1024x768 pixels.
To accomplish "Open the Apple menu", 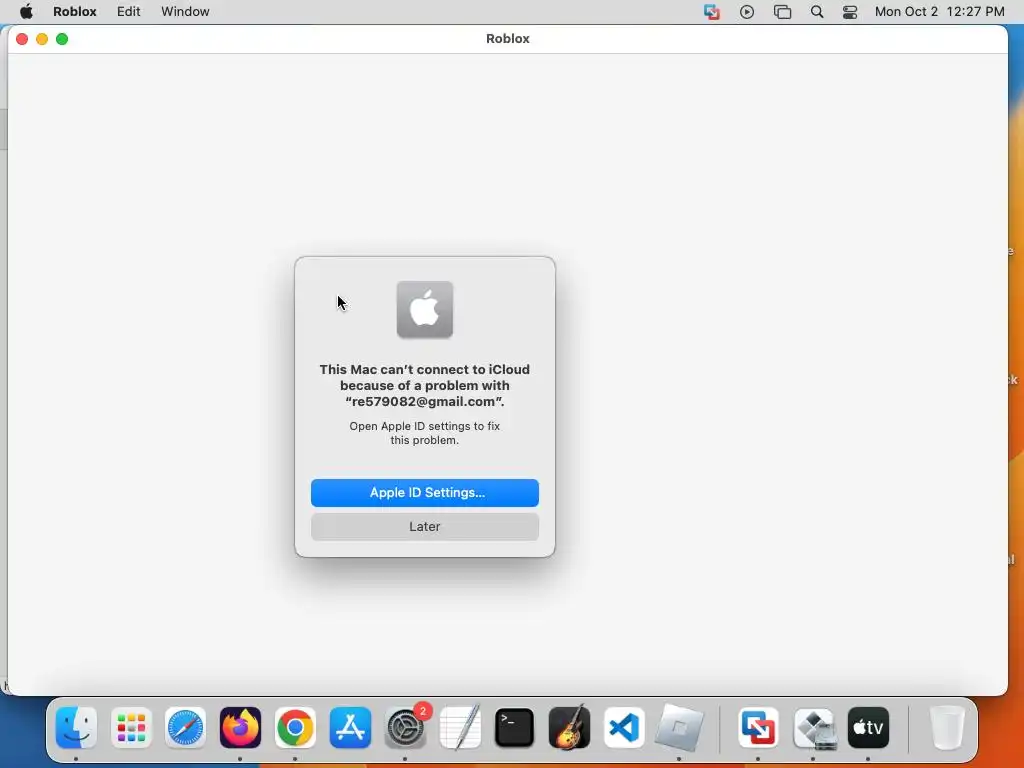I will [x=26, y=12].
